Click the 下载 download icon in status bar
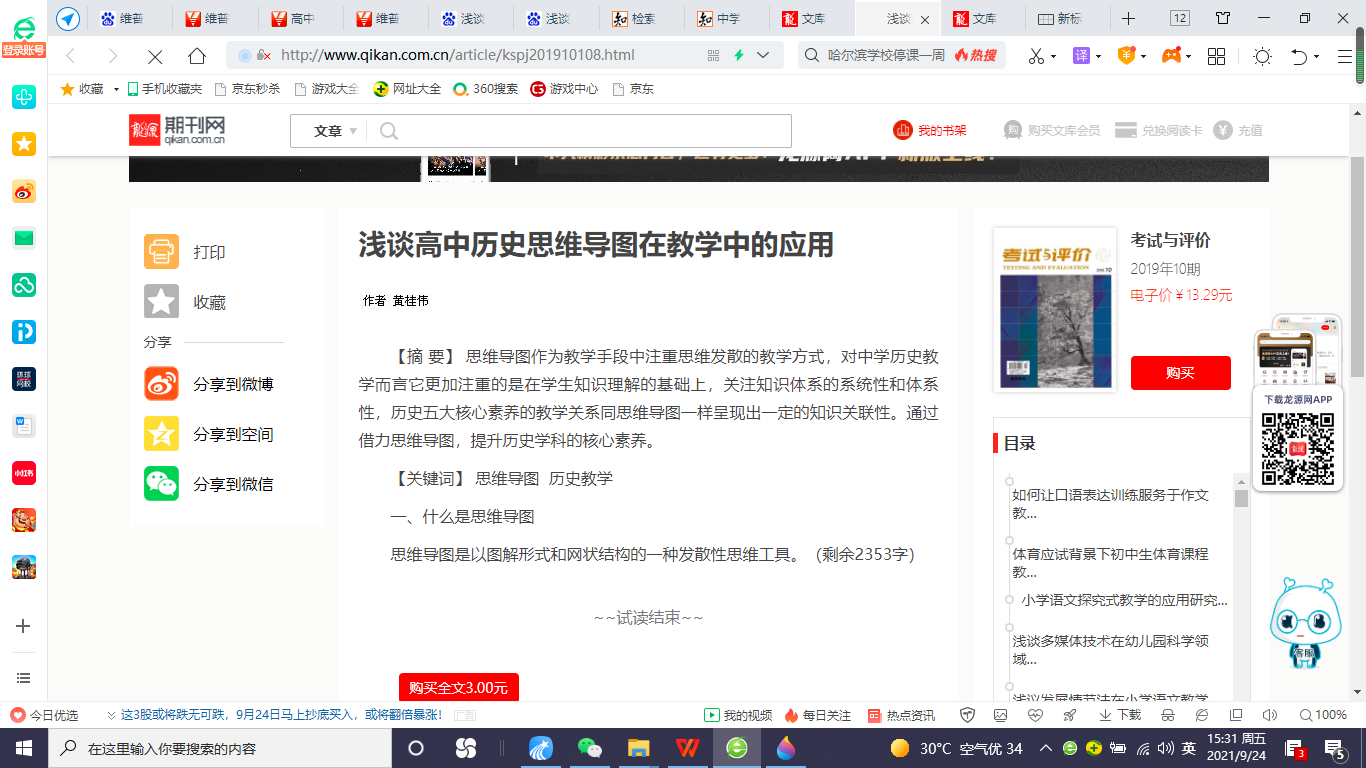 click(x=1120, y=715)
